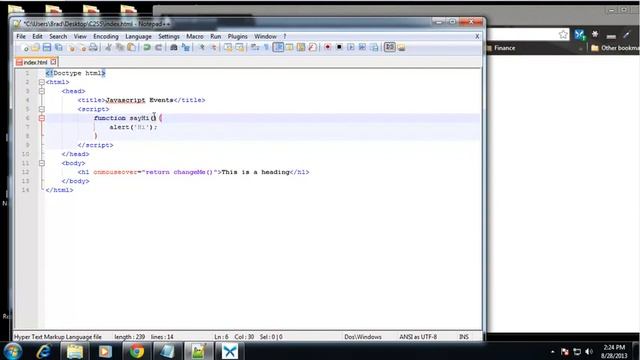The height and width of the screenshot is (360, 640).
Task: Collapse the <script> fold marker on line 5
Action: [x=42, y=109]
